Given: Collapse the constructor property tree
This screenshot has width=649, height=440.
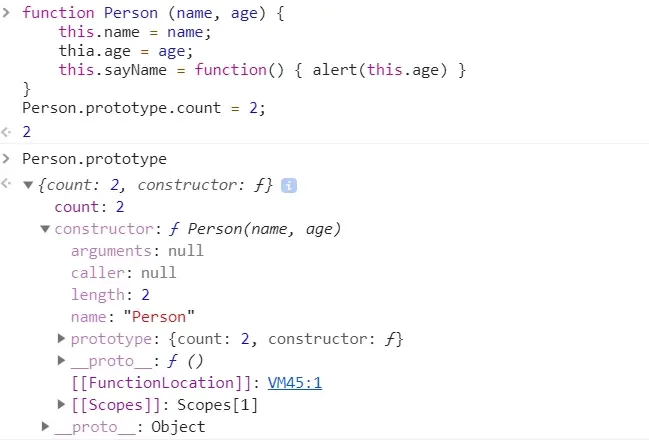Looking at the screenshot, I should (45, 229).
